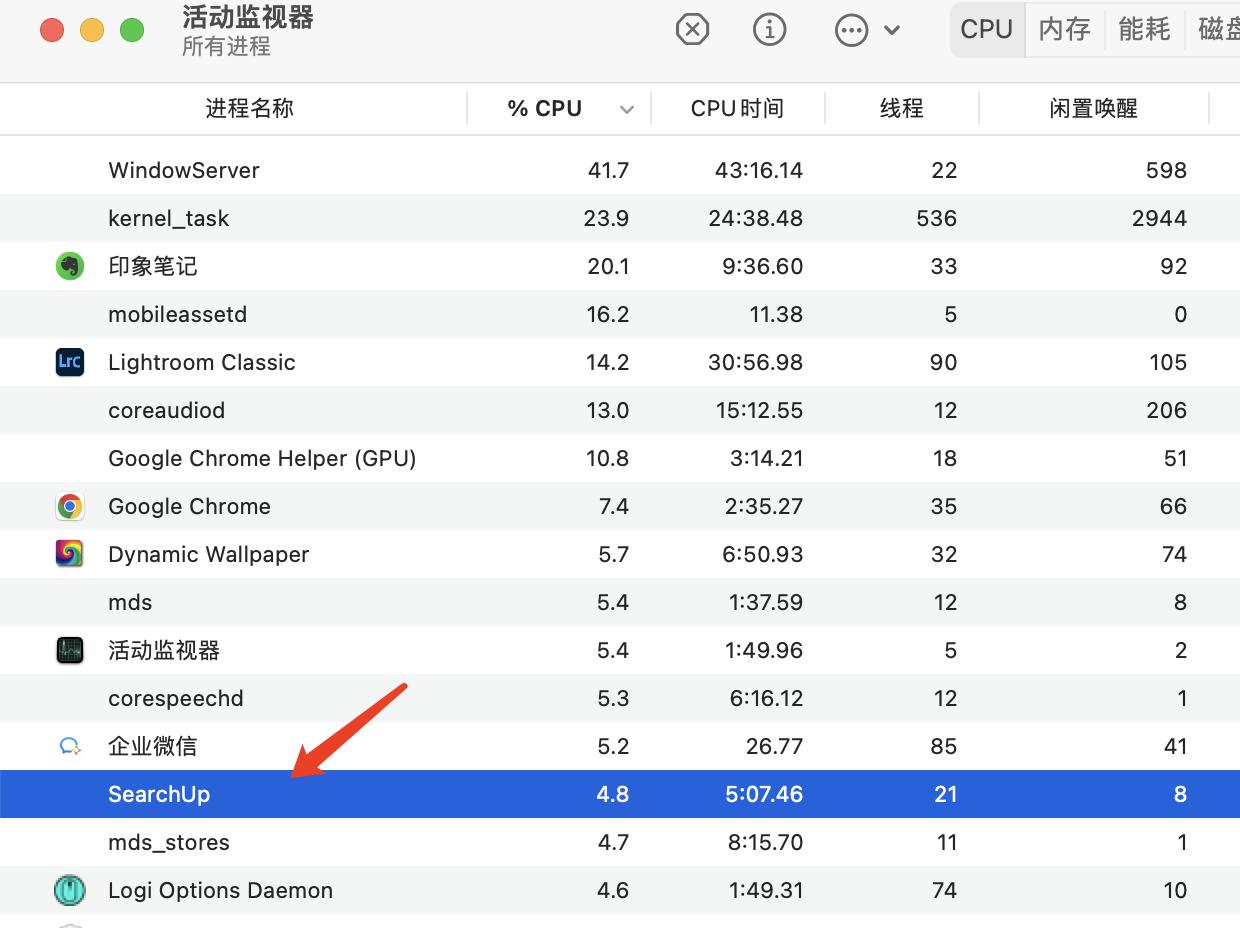1240x928 pixels.
Task: Click the 闲置唤醒 column header
Action: [1094, 108]
